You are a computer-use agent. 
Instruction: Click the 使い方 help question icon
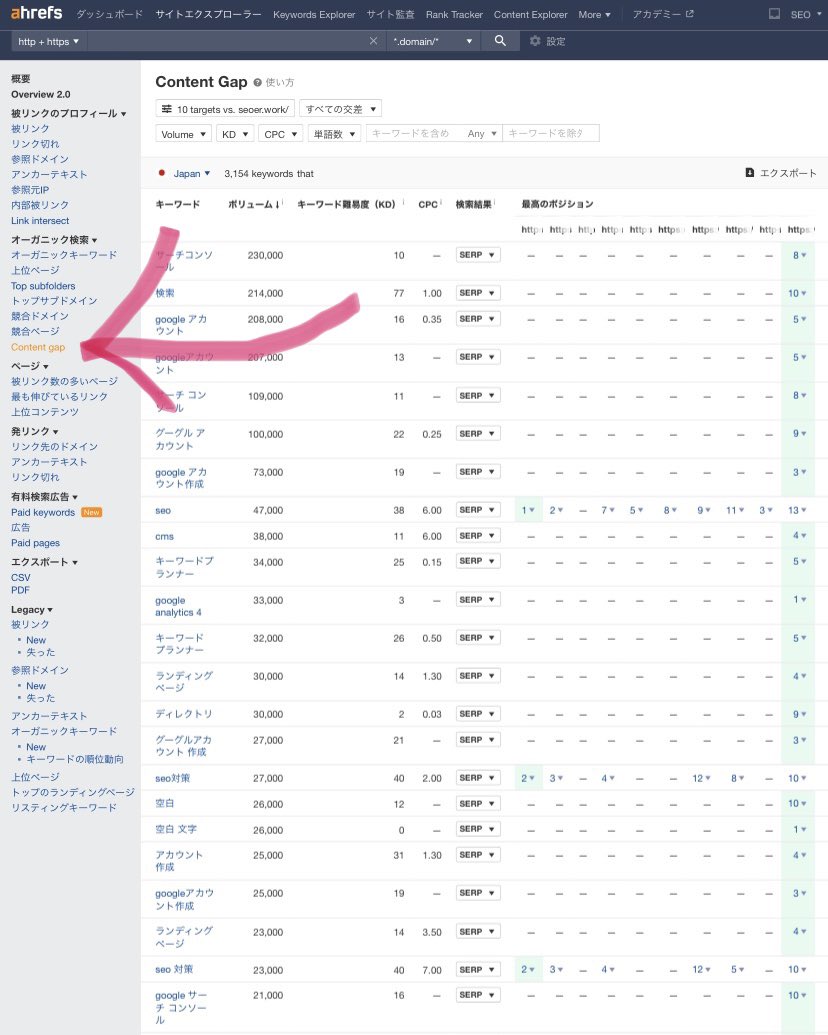[x=258, y=83]
